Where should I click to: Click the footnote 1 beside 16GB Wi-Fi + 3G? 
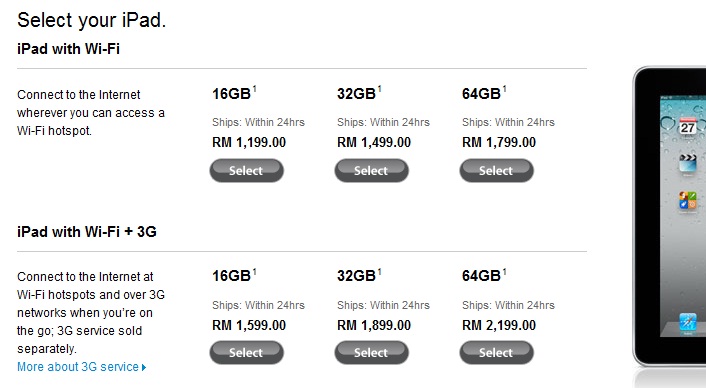click(x=254, y=271)
